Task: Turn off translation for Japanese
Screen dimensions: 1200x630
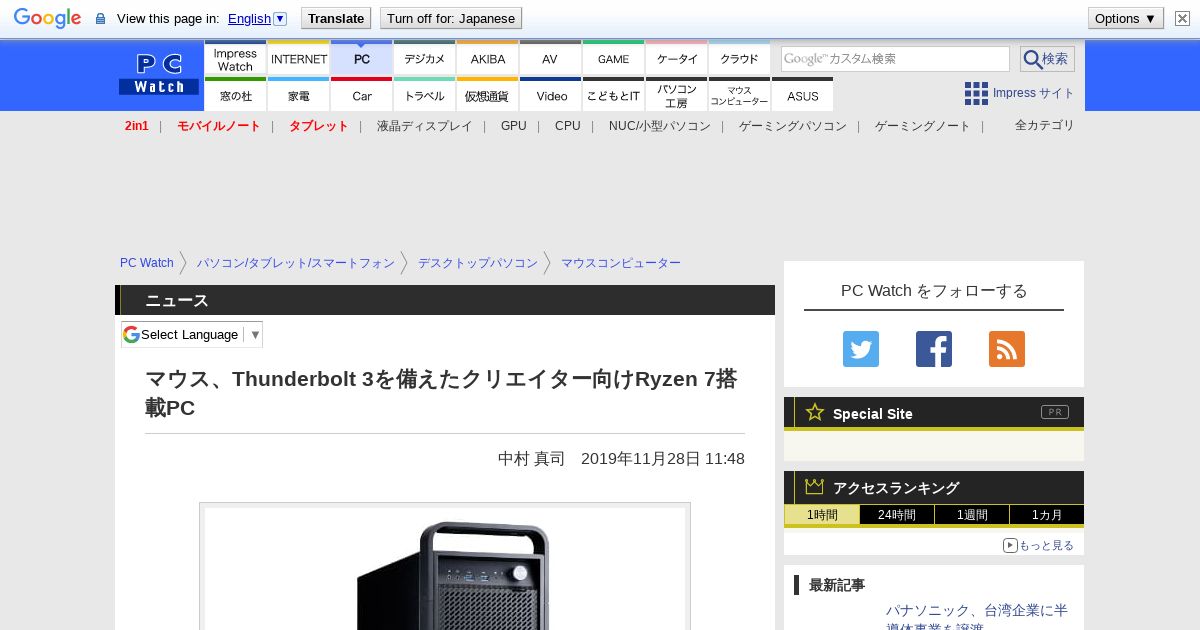Action: [x=451, y=18]
